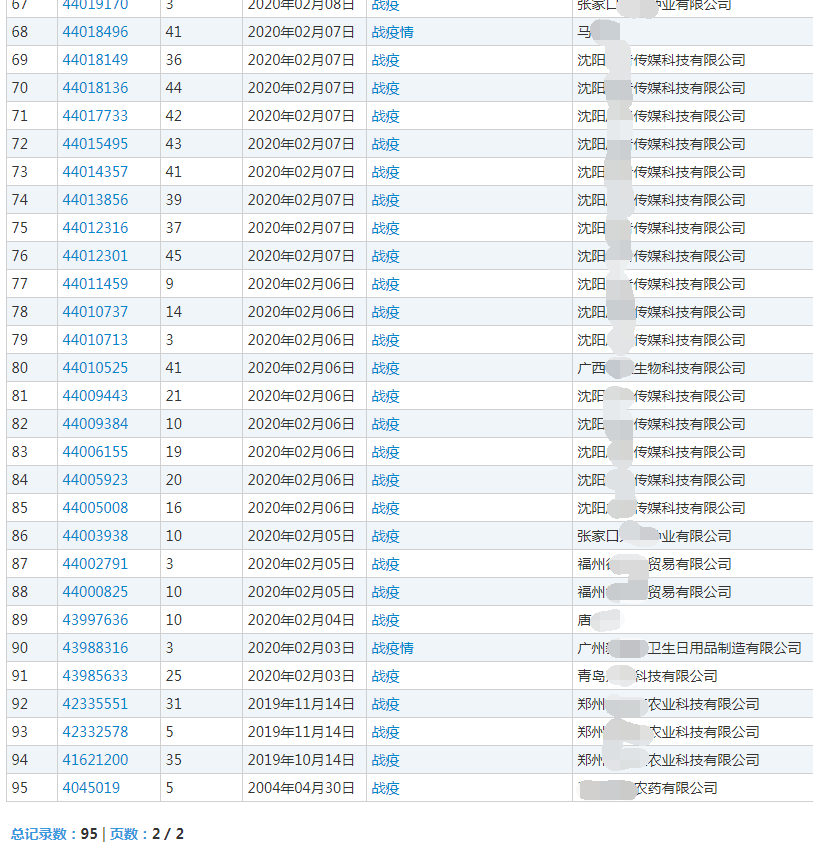View record 44005008
813x848 pixels.
click(x=95, y=508)
